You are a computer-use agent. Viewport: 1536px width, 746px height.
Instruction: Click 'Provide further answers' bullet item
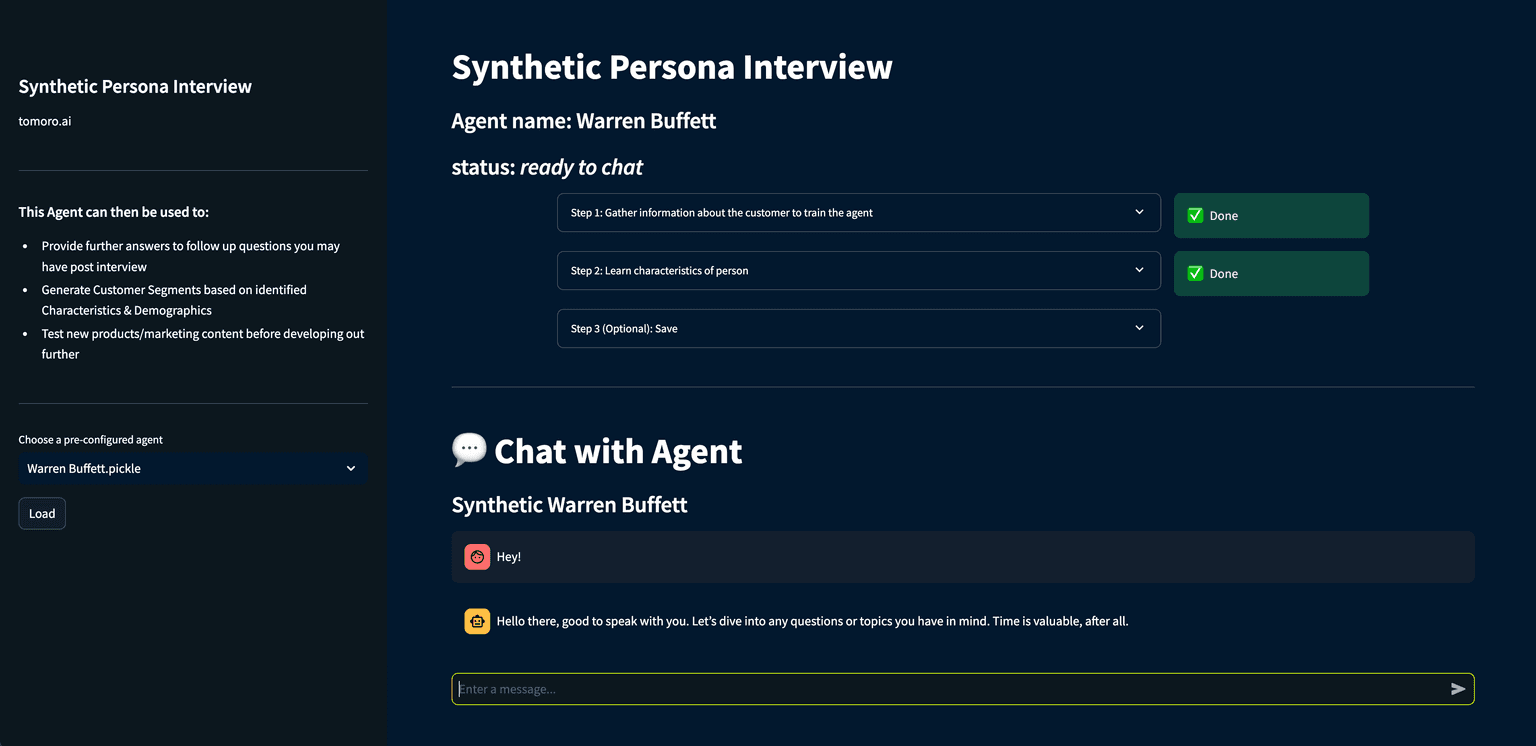[191, 256]
